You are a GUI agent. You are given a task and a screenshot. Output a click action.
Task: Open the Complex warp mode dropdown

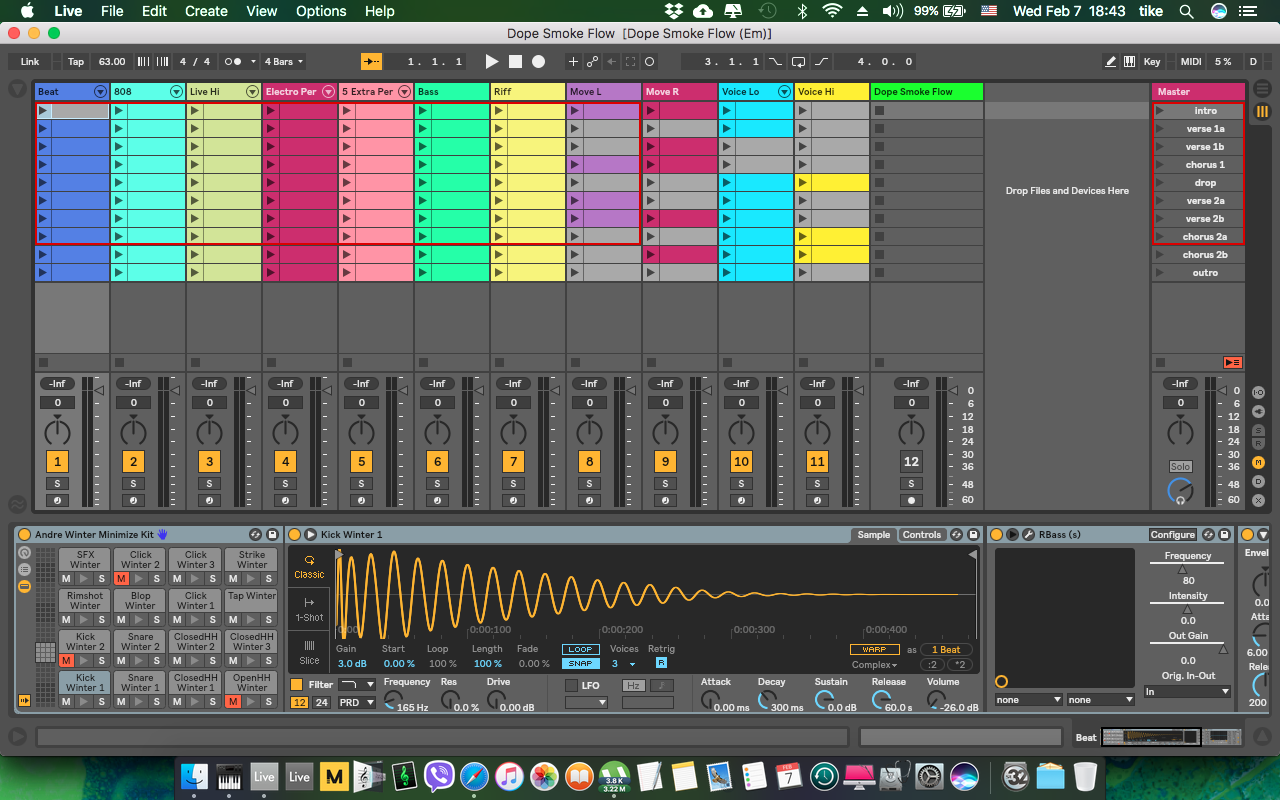(x=874, y=665)
